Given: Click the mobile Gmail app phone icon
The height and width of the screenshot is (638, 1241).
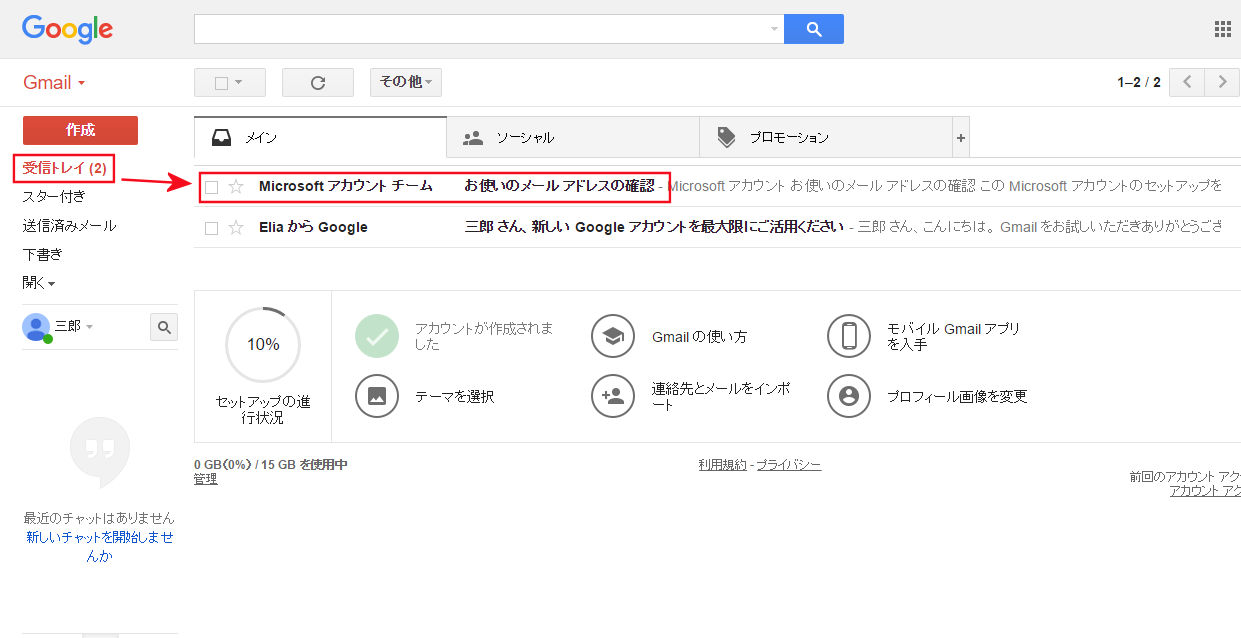Looking at the screenshot, I should [849, 336].
